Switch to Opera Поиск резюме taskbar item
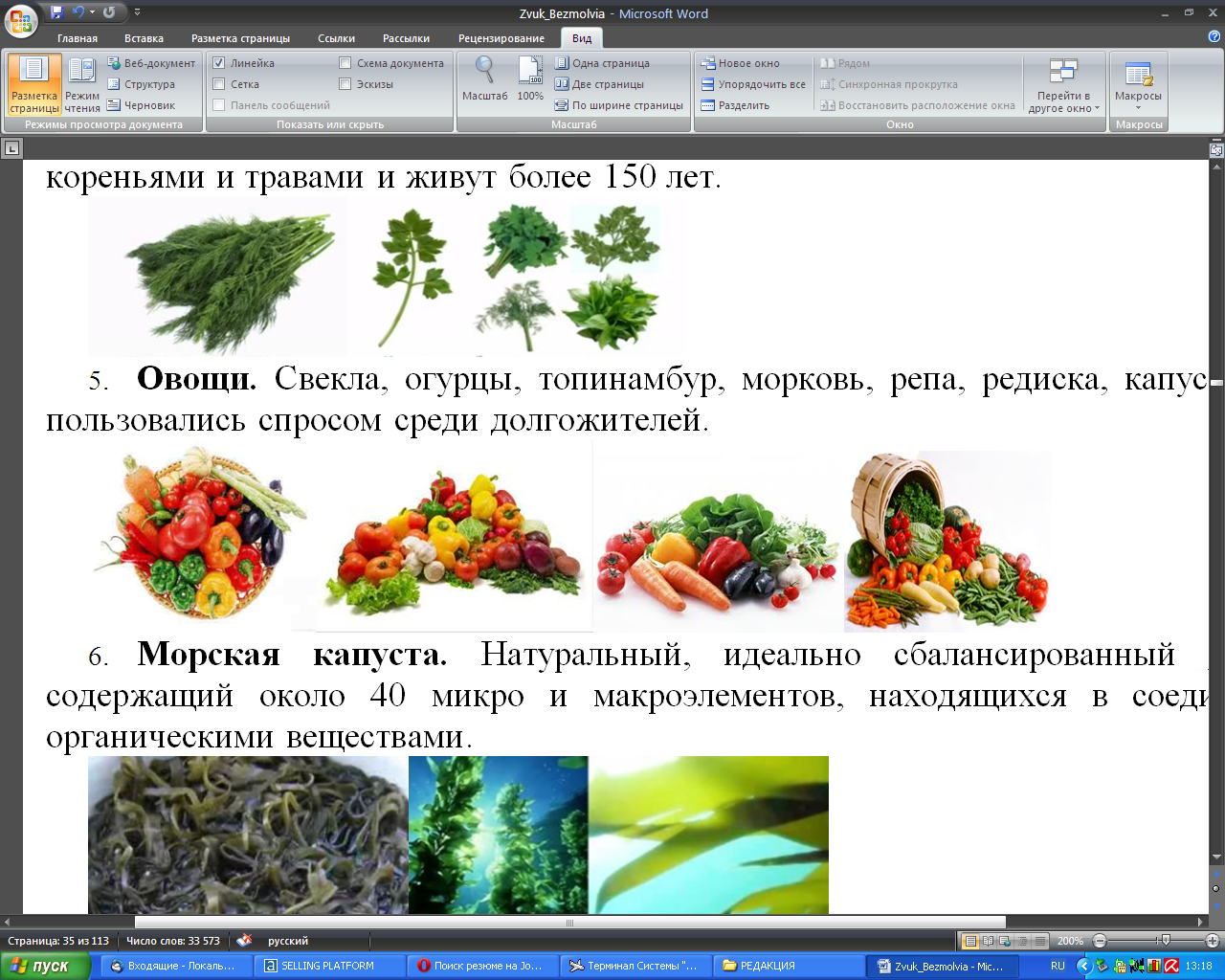 [481, 966]
